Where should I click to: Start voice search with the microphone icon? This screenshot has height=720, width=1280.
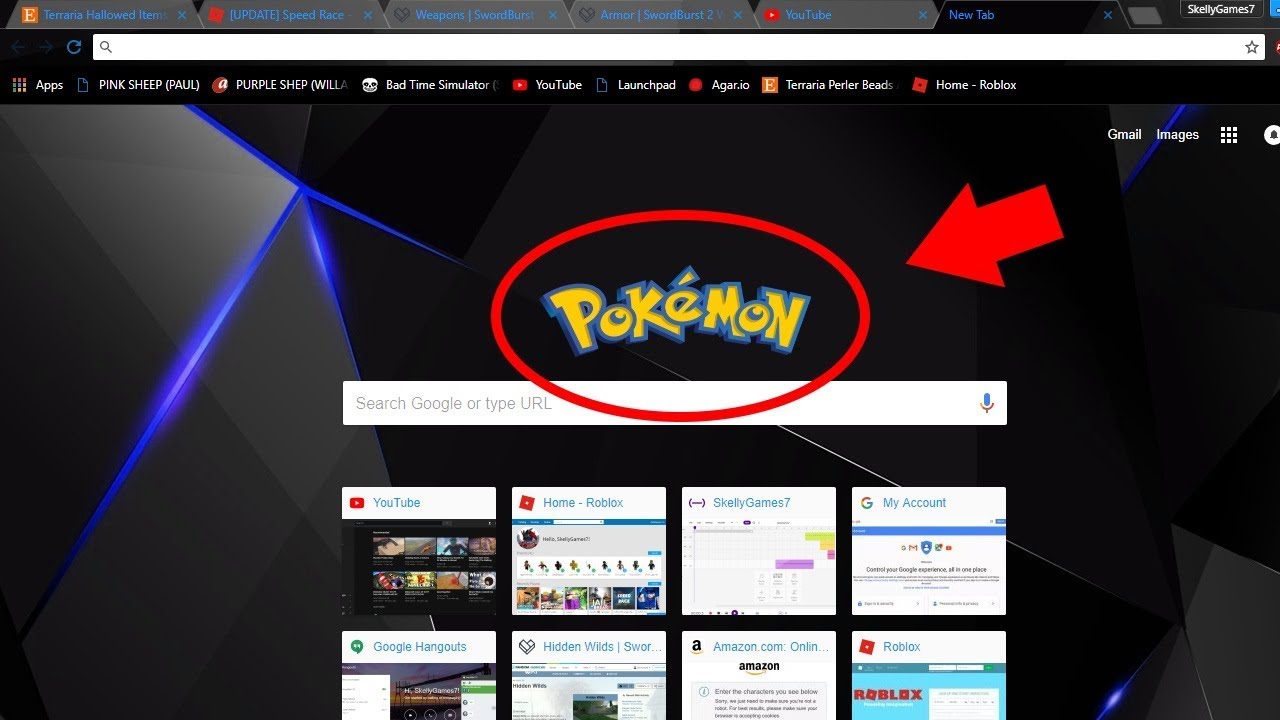986,403
